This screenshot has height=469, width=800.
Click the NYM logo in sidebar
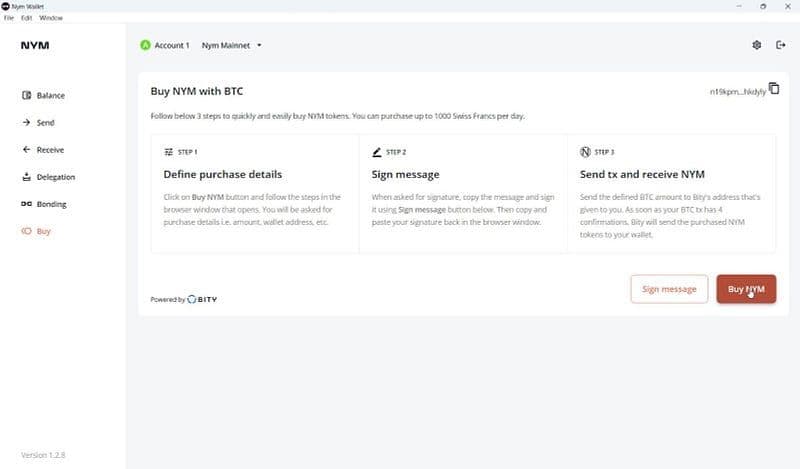click(x=35, y=45)
